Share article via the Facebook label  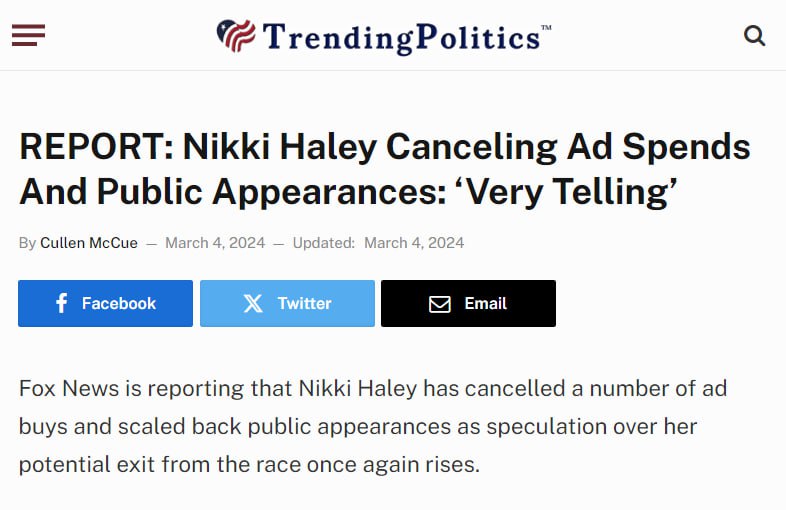tap(119, 303)
